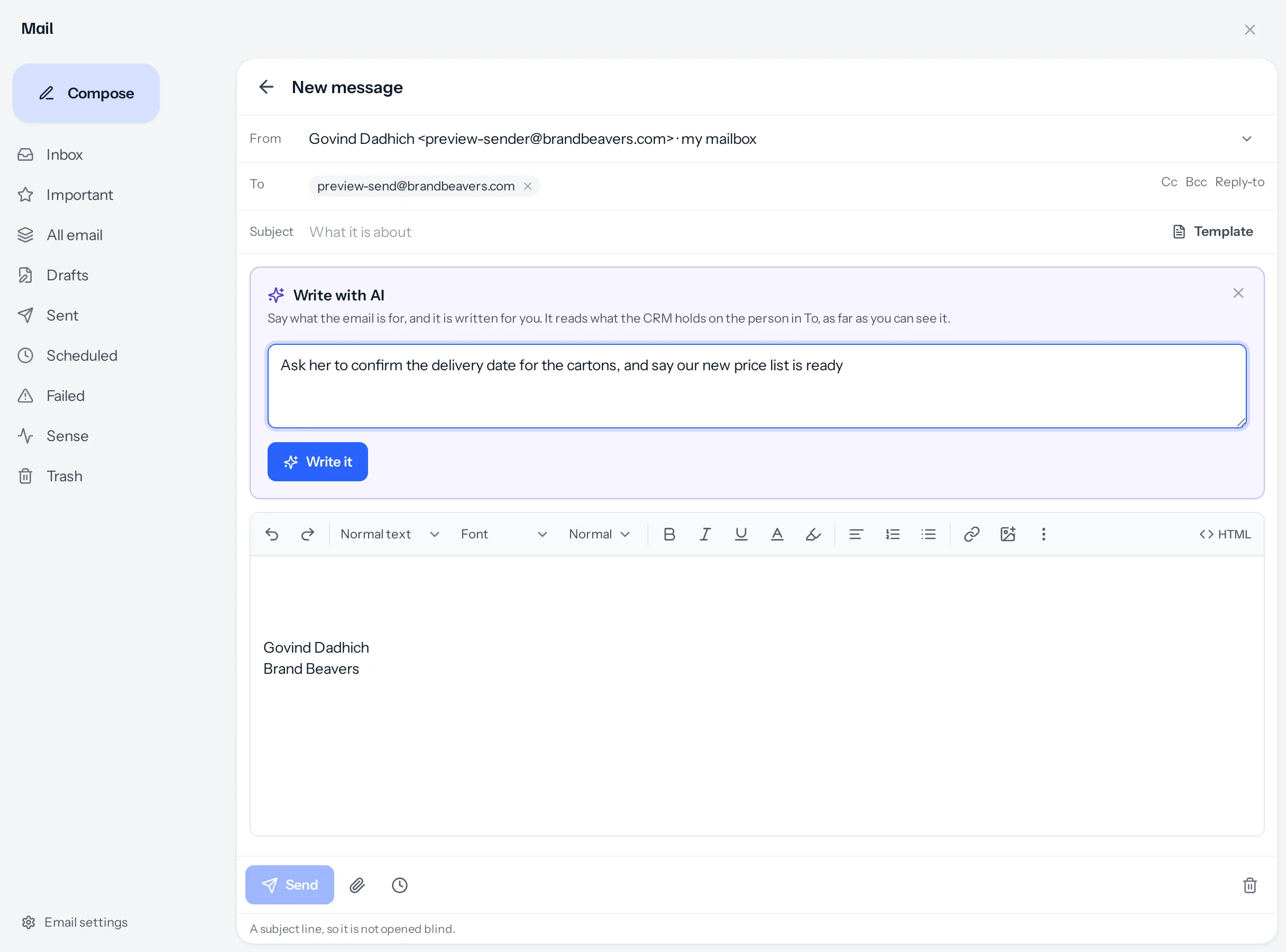Open the text color picker
The image size is (1286, 952).
[x=777, y=534]
